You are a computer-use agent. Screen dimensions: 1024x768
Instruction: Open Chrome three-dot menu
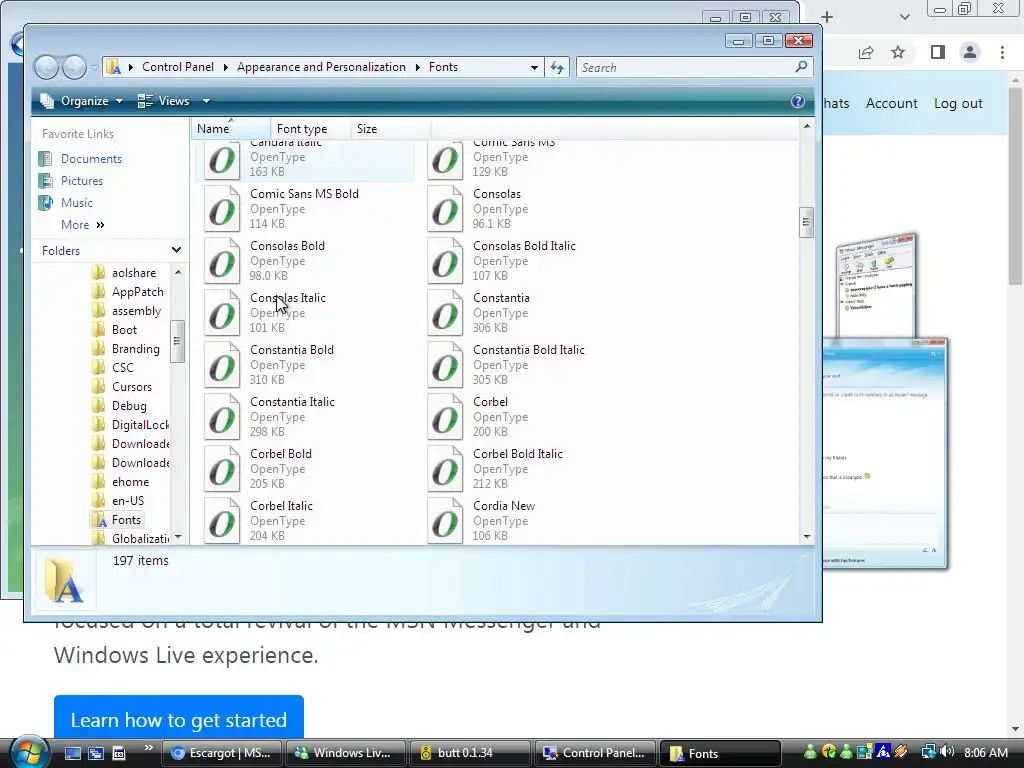[1002, 52]
